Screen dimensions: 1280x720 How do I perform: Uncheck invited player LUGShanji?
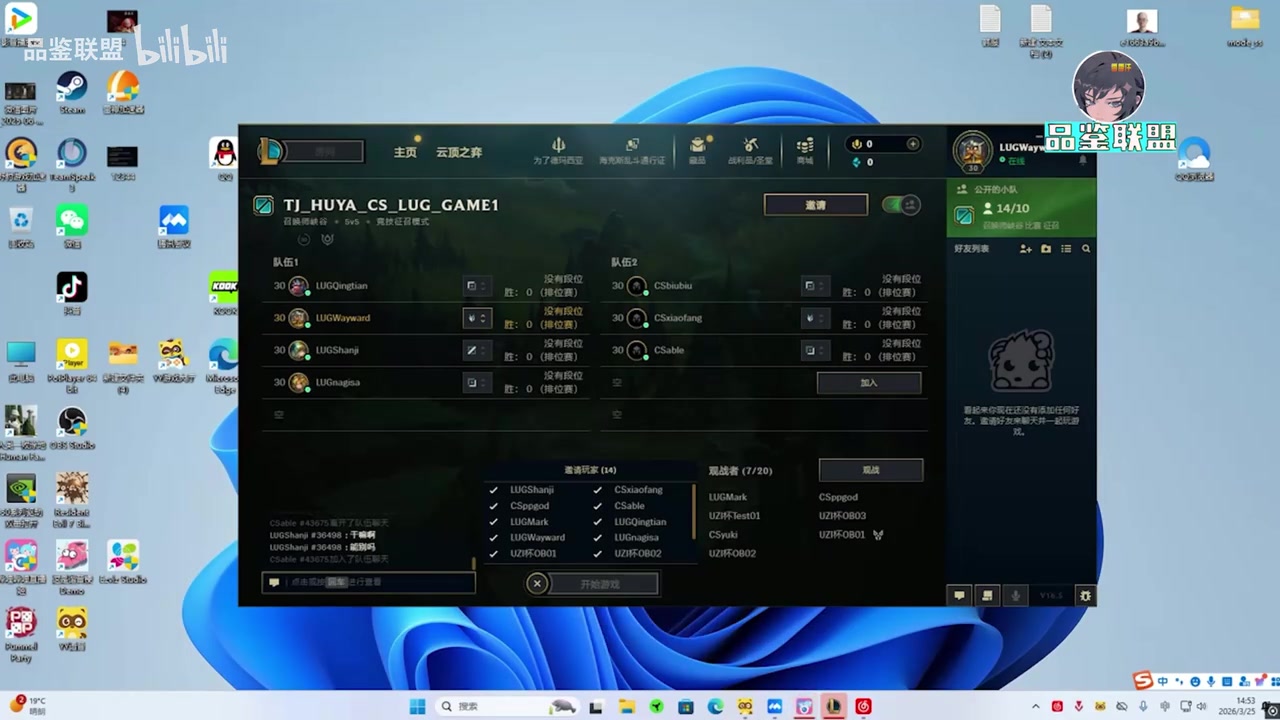(x=493, y=490)
